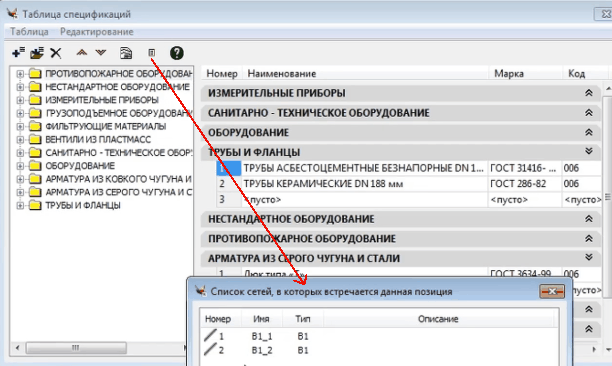Expand the ТРУБЫ И ФЛАНЦЫ tree folder
This screenshot has width=612, height=366.
click(20, 205)
